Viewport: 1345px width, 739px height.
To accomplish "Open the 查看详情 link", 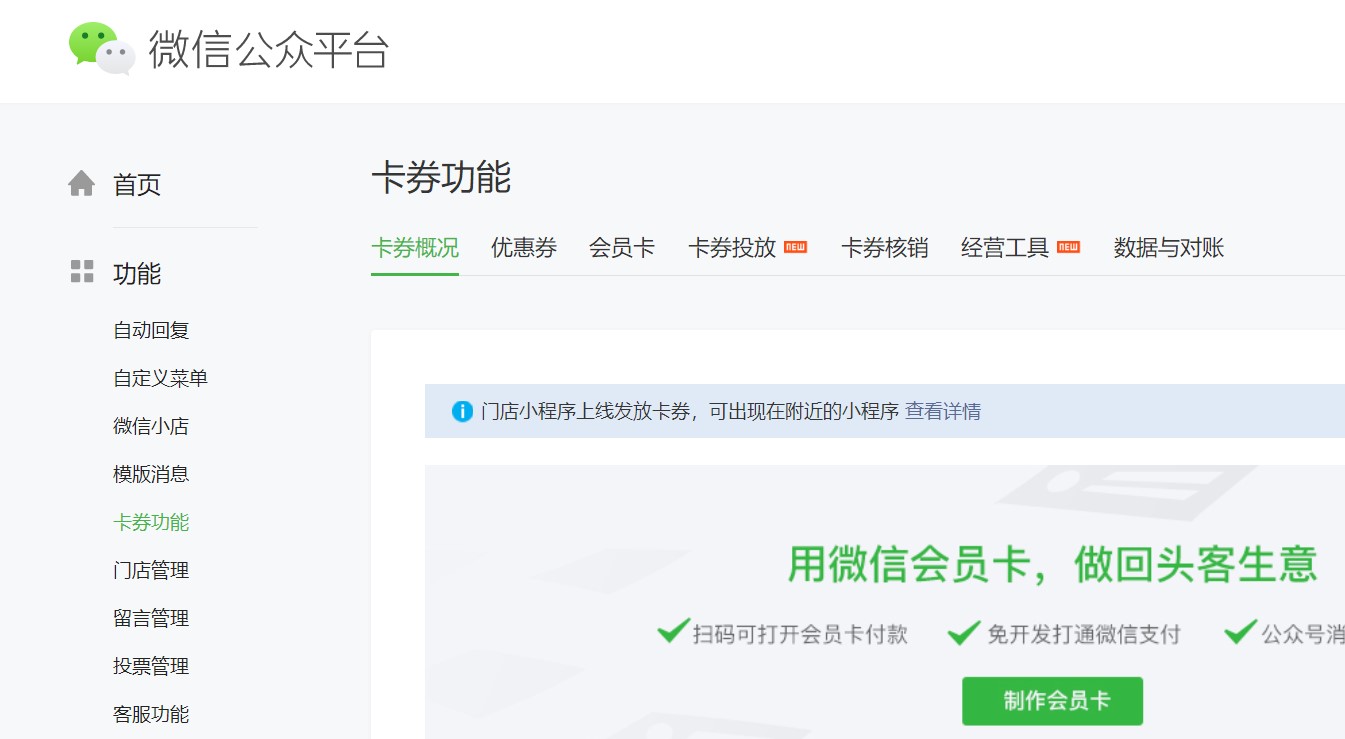I will pyautogui.click(x=942, y=411).
